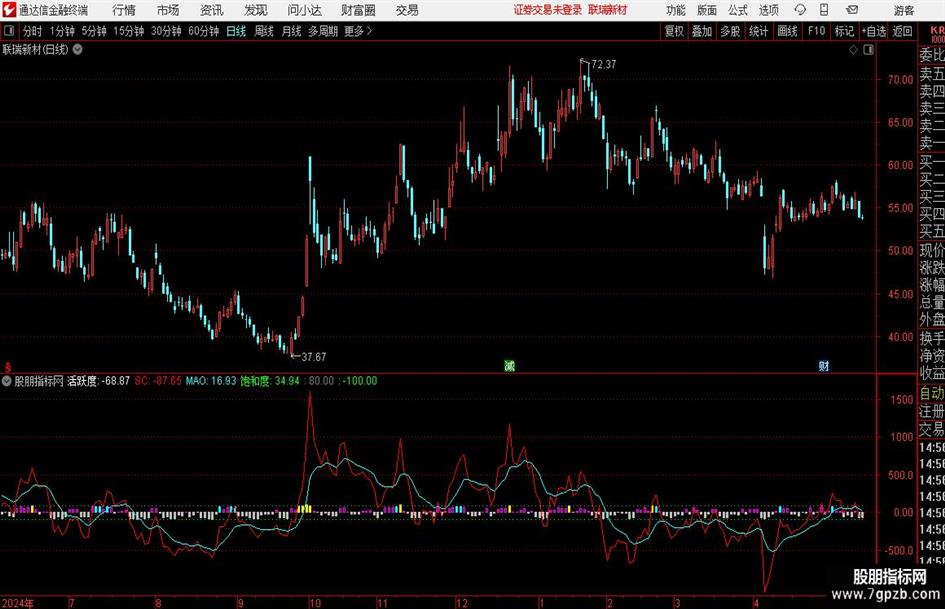945x609 pixels.
Task: Open the 多周期 multi-period view
Action: (323, 31)
